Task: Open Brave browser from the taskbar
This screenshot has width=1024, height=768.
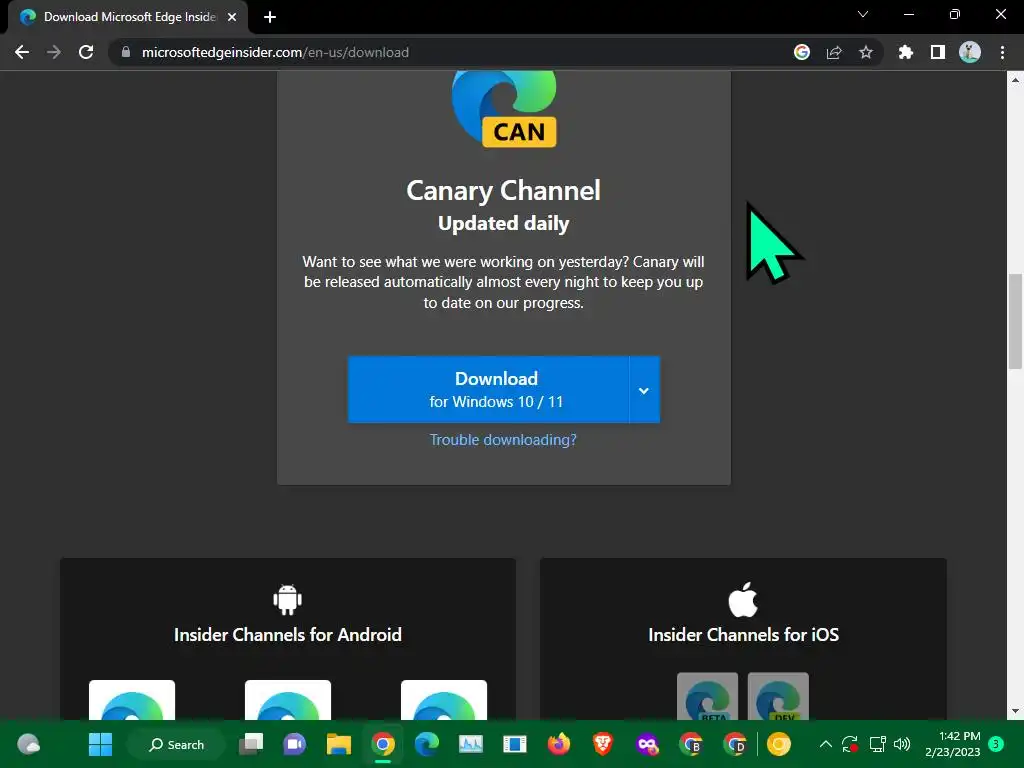Action: [x=602, y=744]
